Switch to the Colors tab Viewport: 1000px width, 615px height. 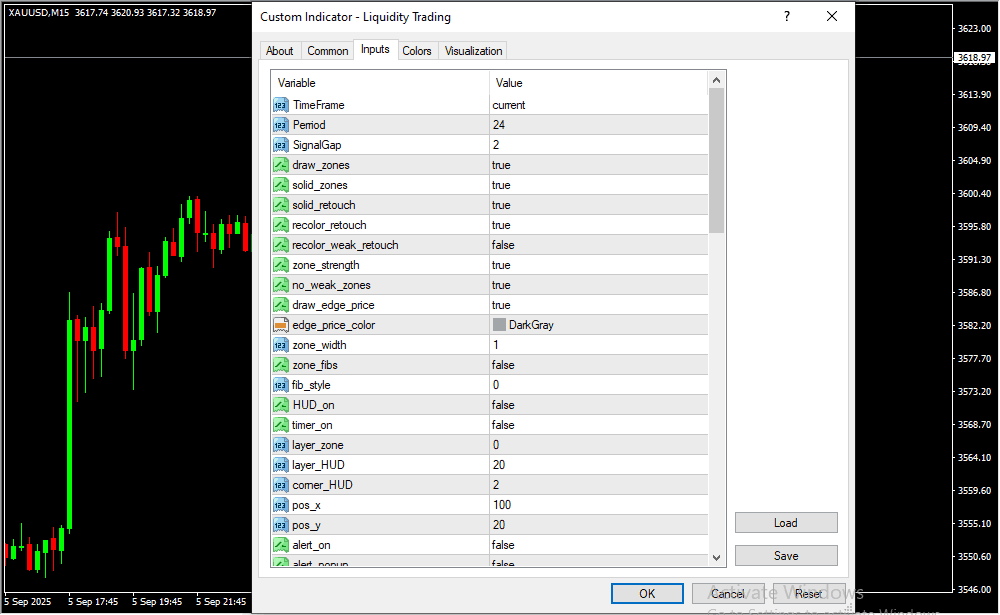point(417,51)
